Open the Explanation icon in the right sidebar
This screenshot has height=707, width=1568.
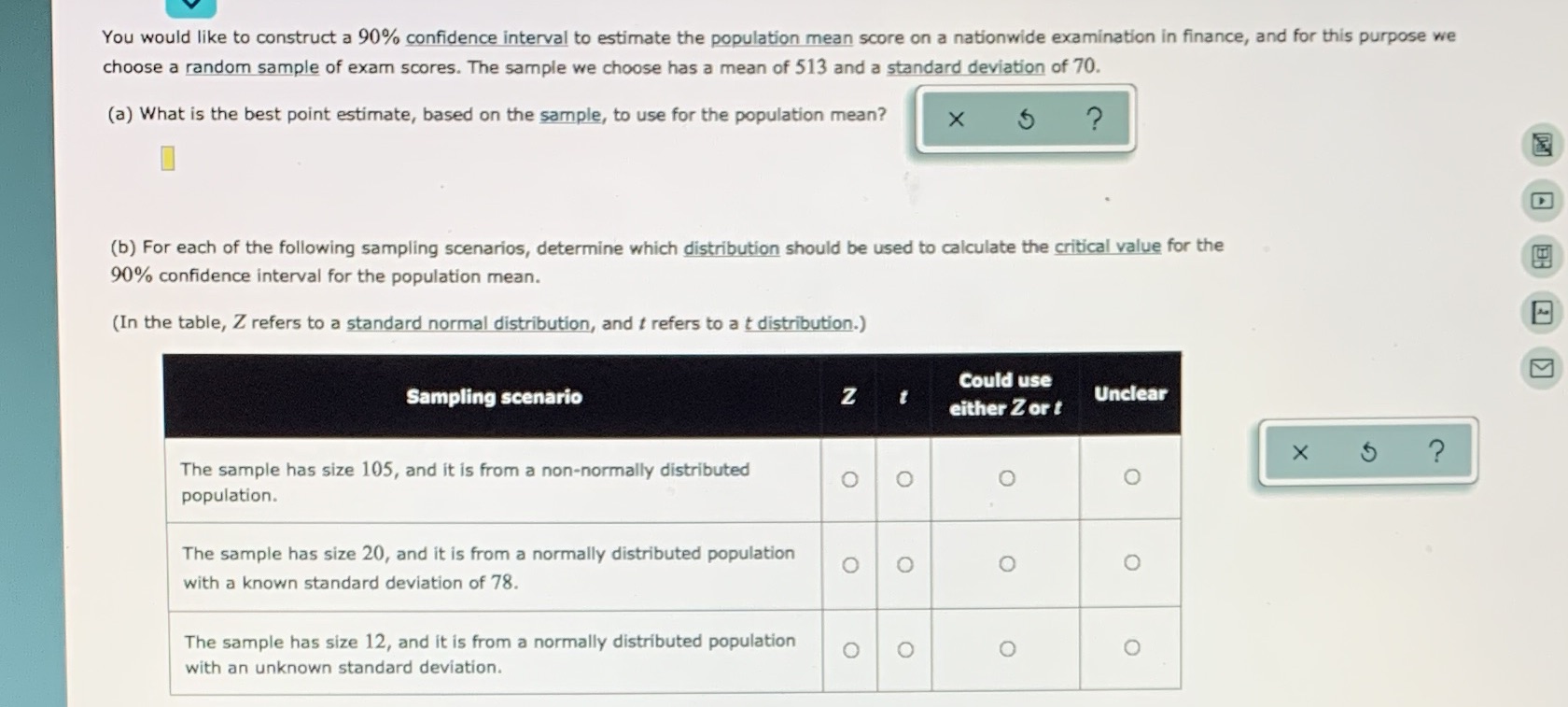(x=1542, y=146)
